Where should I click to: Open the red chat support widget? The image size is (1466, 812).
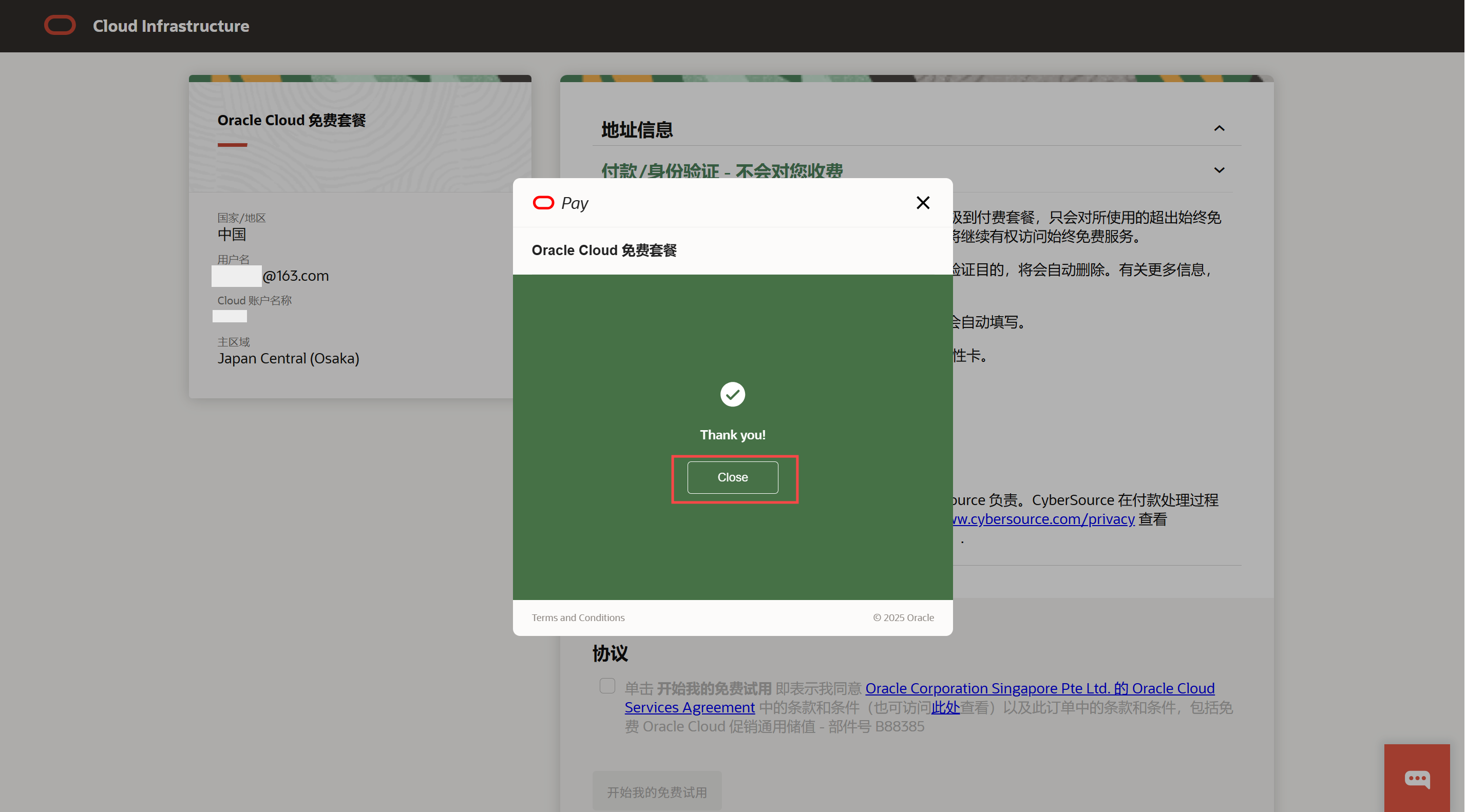click(1417, 779)
